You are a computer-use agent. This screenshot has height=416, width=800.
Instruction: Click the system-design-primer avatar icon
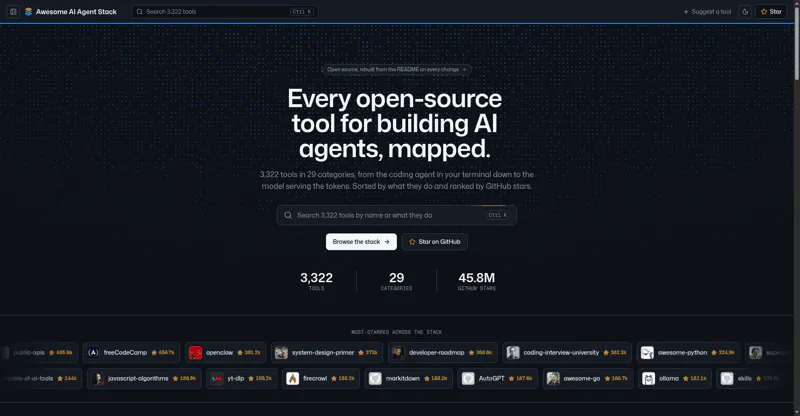pos(281,353)
